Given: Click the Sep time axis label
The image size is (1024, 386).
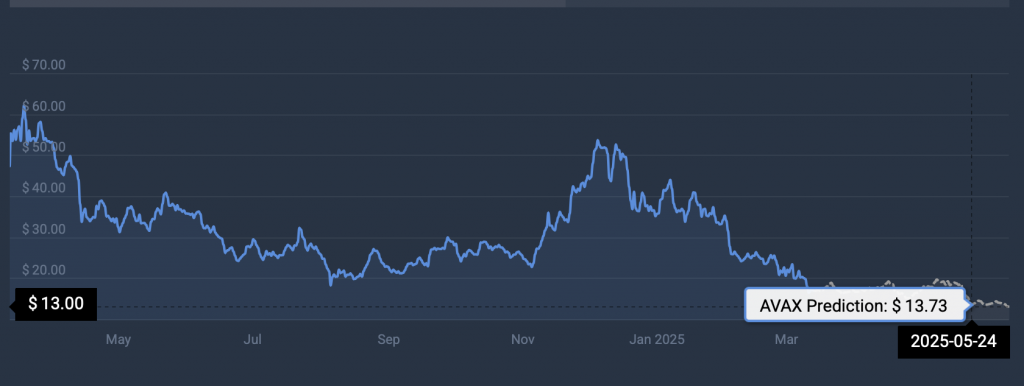Looking at the screenshot, I should point(389,340).
